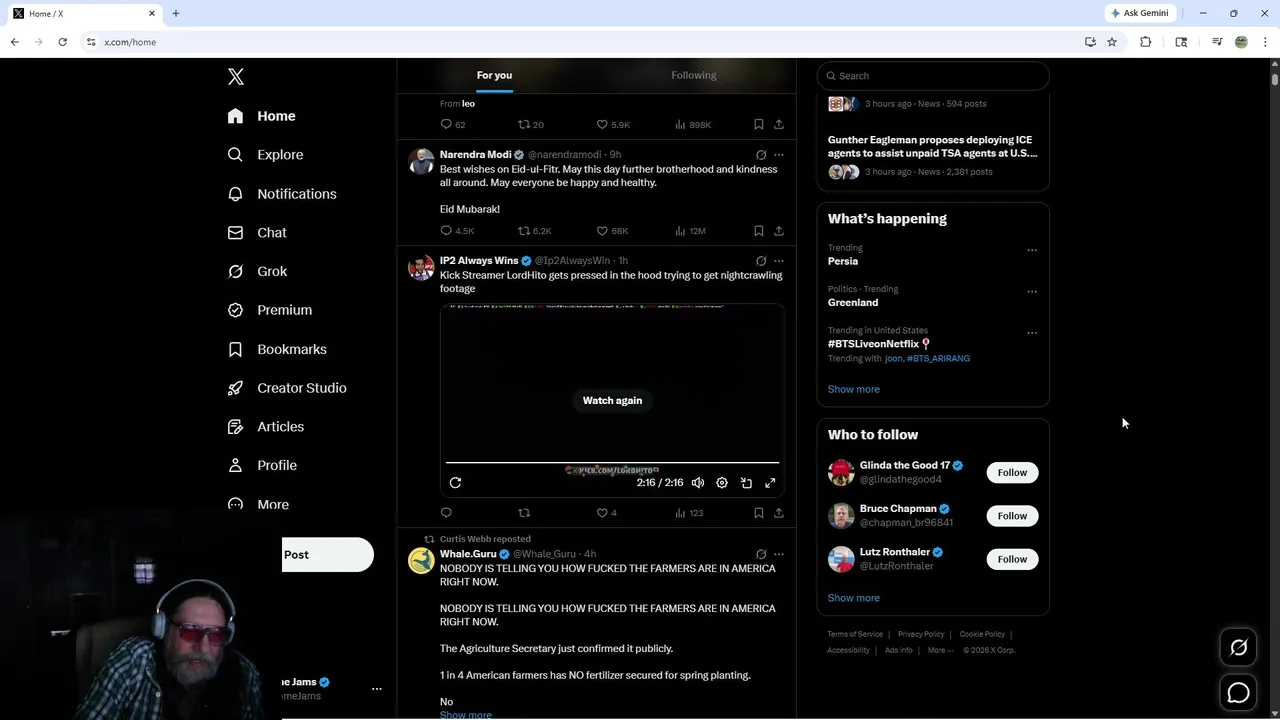
Task: Click Watch again on the video
Action: coord(613,400)
